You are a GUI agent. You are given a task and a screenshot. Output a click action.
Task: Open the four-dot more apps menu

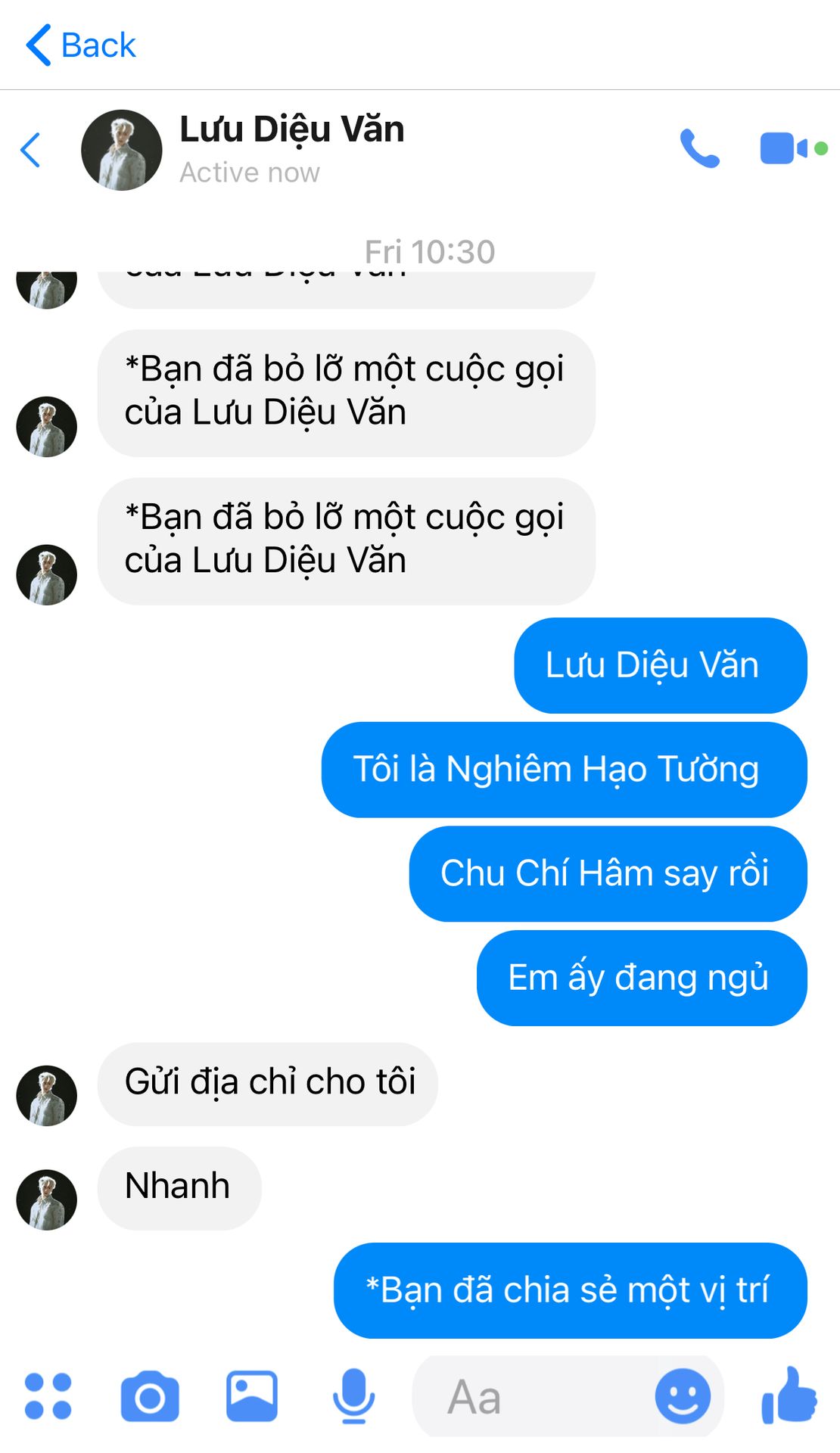48,1395
